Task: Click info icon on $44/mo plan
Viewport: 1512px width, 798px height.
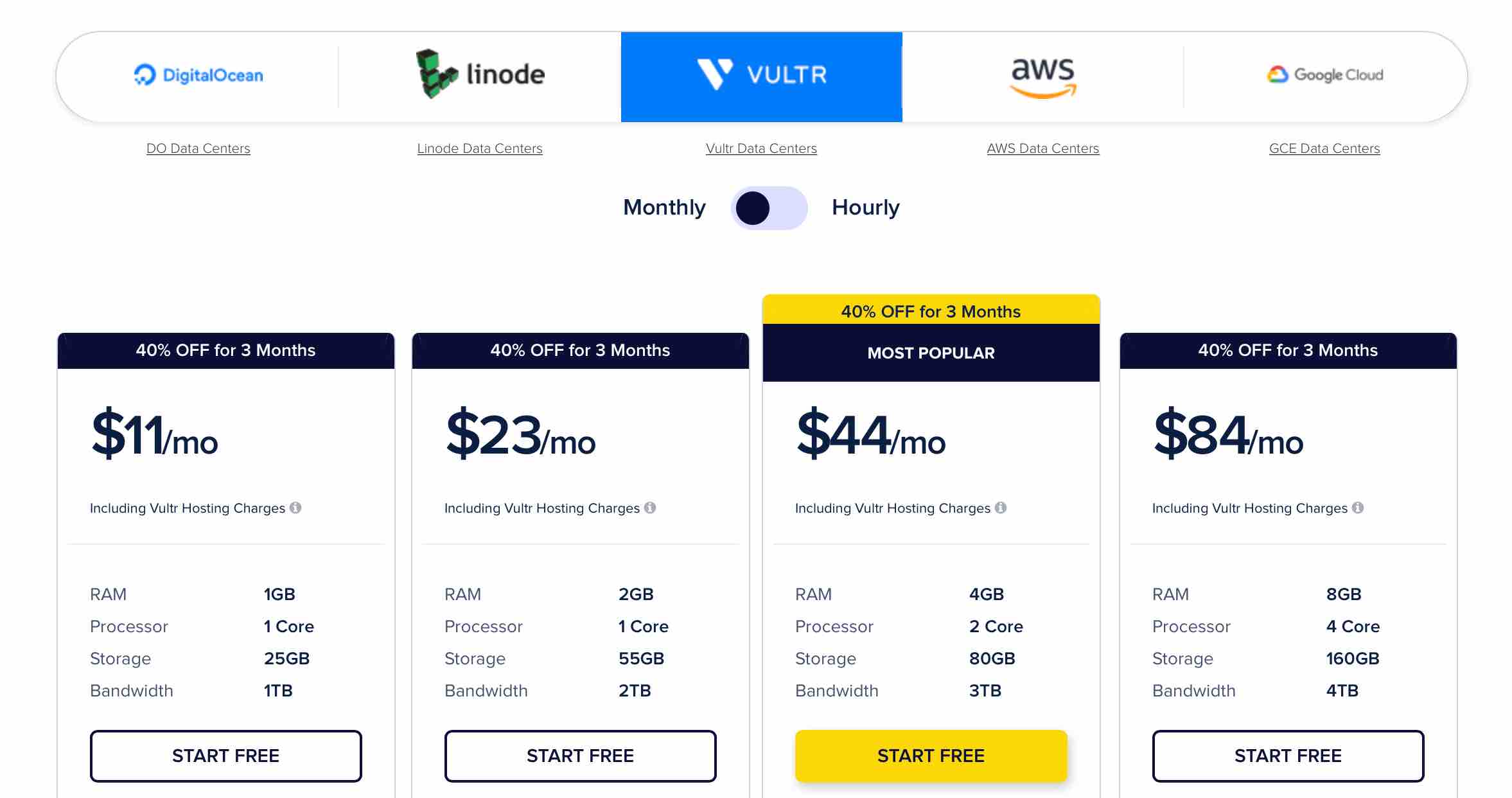Action: (1001, 508)
